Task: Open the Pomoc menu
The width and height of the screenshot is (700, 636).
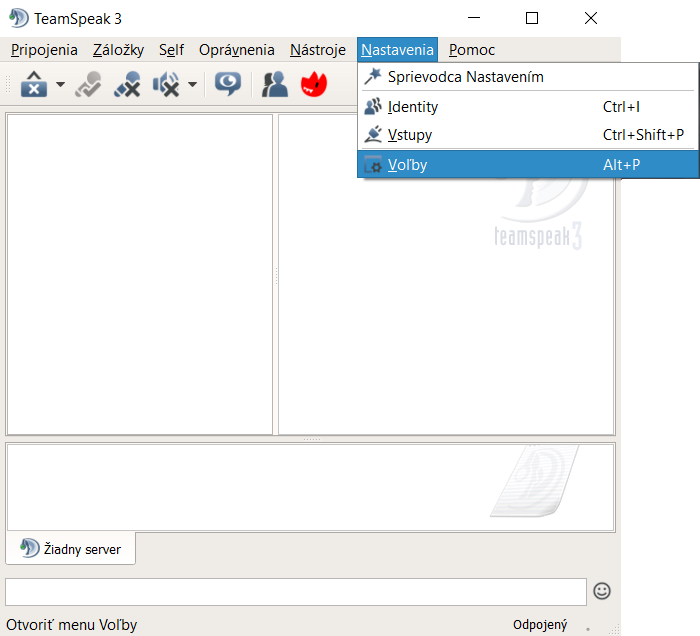Action: [472, 50]
